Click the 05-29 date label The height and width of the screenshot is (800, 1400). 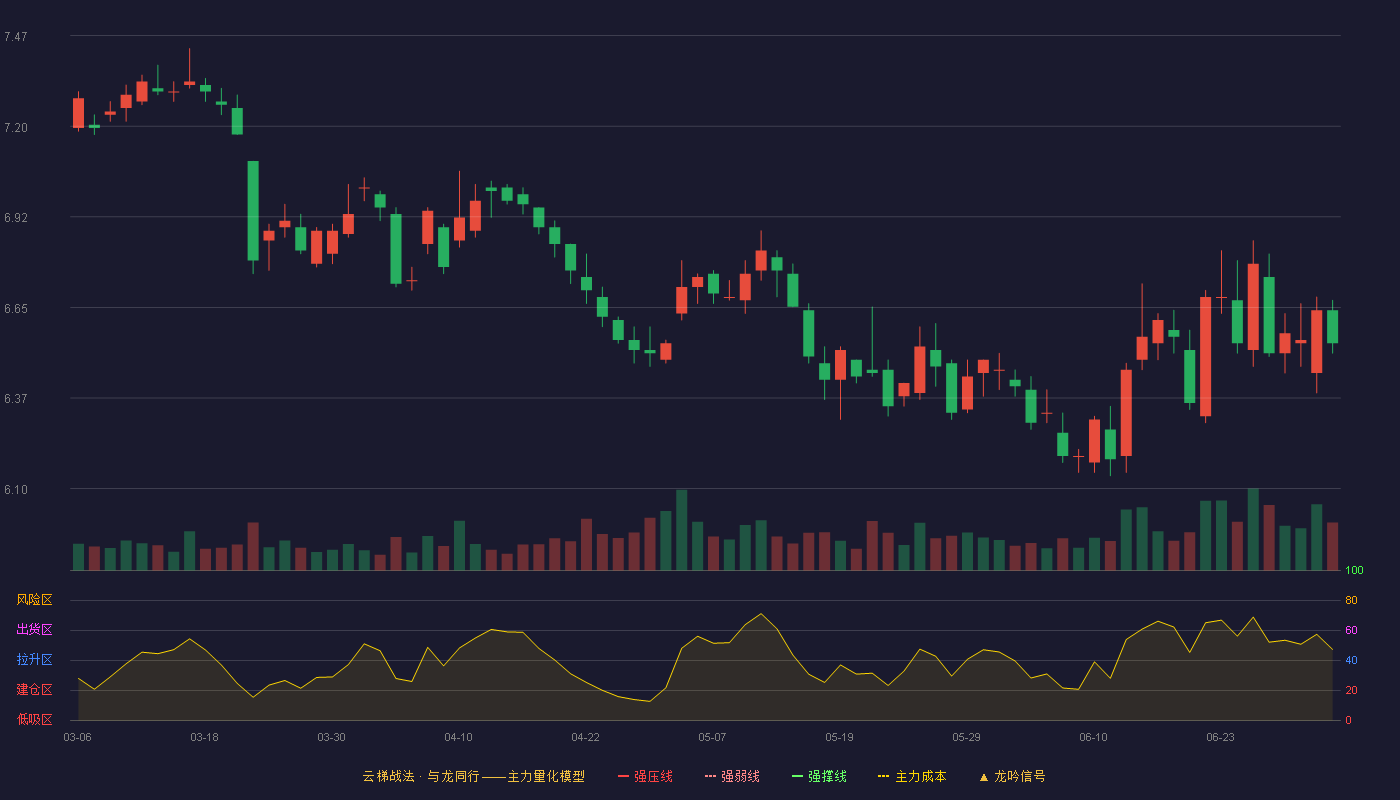(967, 737)
